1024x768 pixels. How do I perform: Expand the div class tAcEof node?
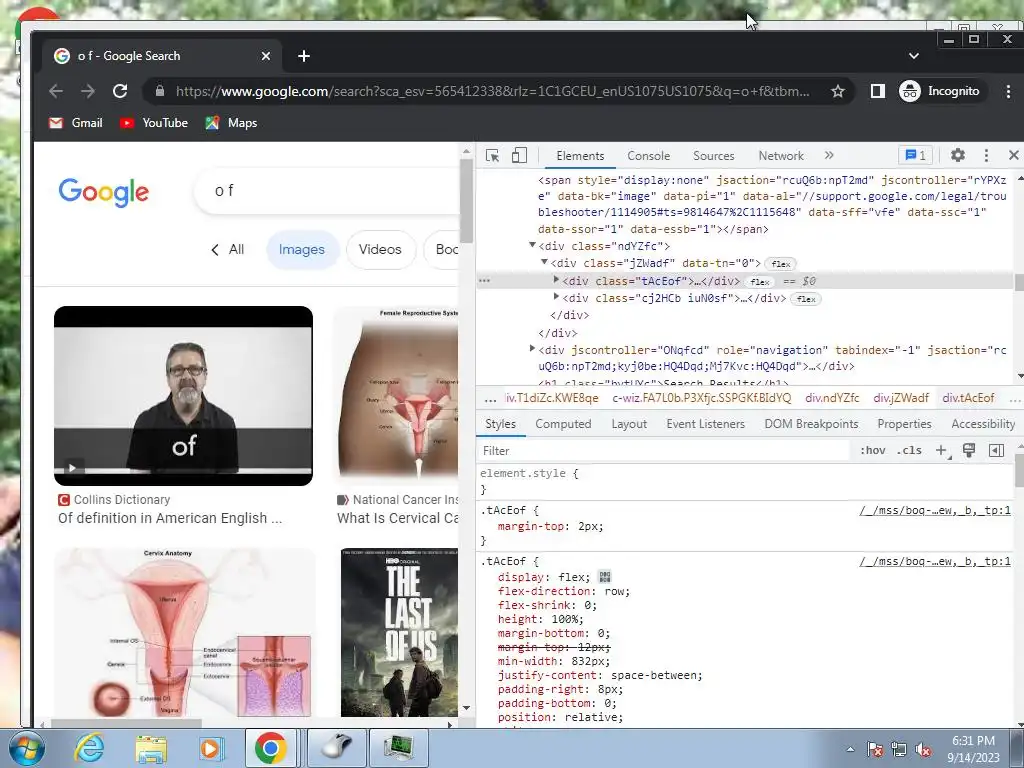[556, 280]
